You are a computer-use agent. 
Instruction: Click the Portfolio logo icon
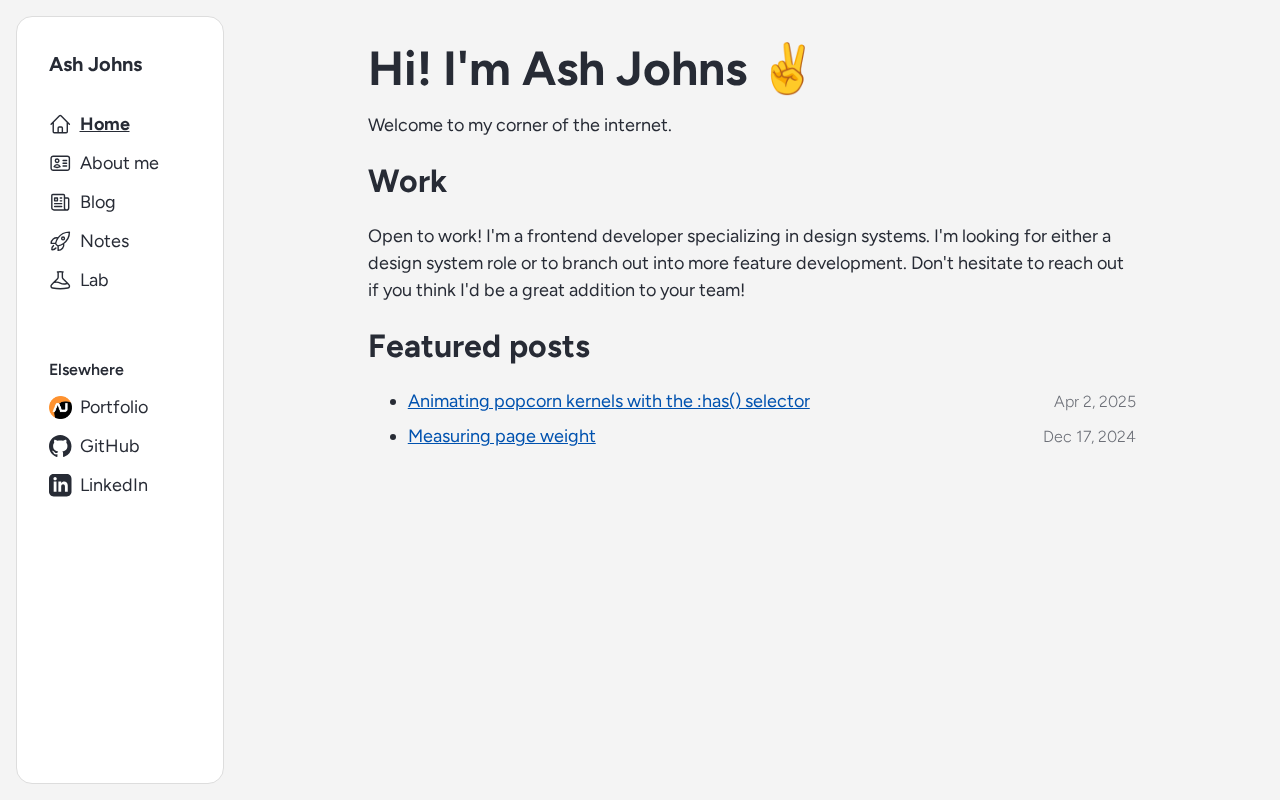(60, 407)
